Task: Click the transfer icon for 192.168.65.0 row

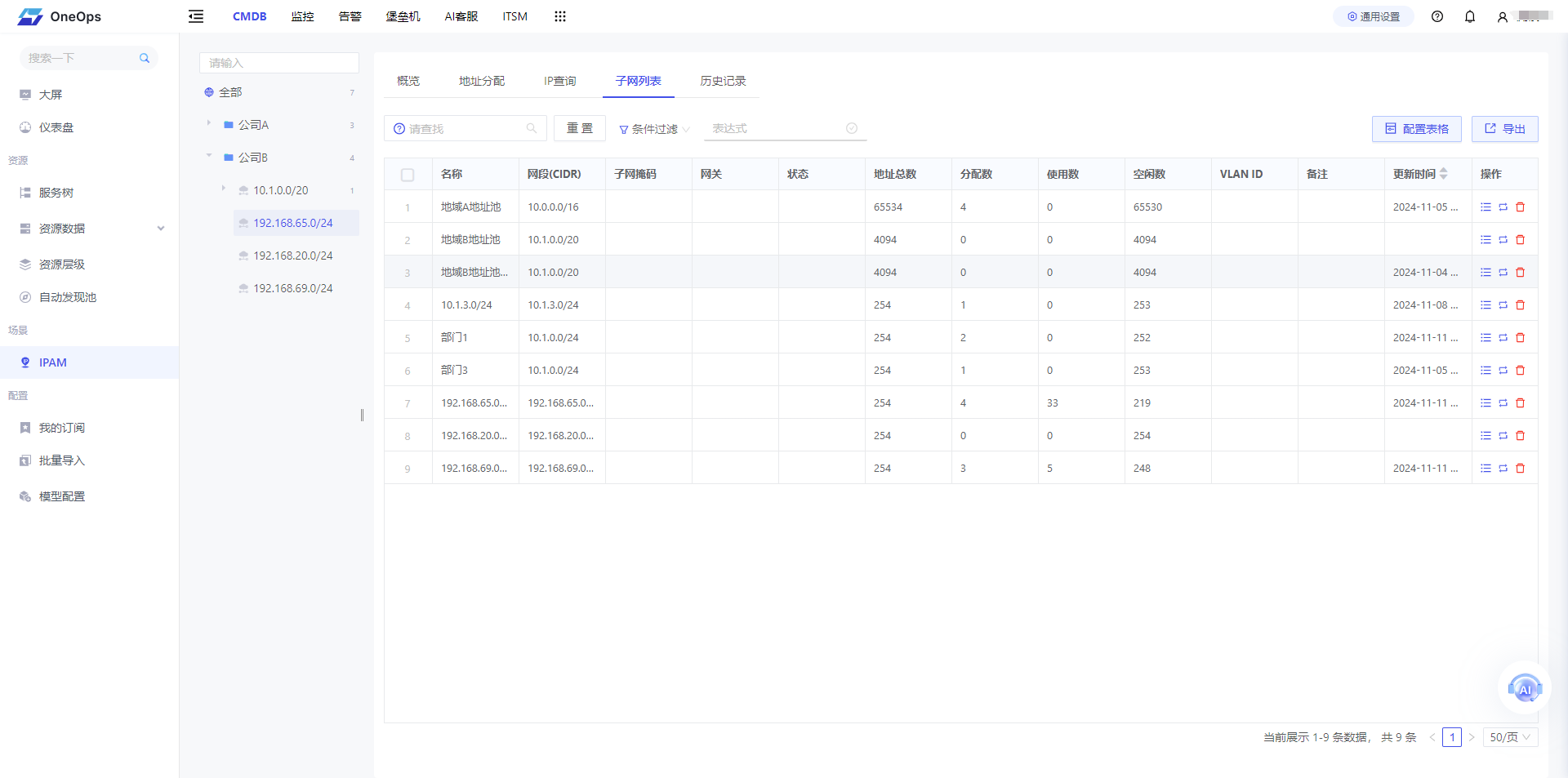Action: point(1503,403)
